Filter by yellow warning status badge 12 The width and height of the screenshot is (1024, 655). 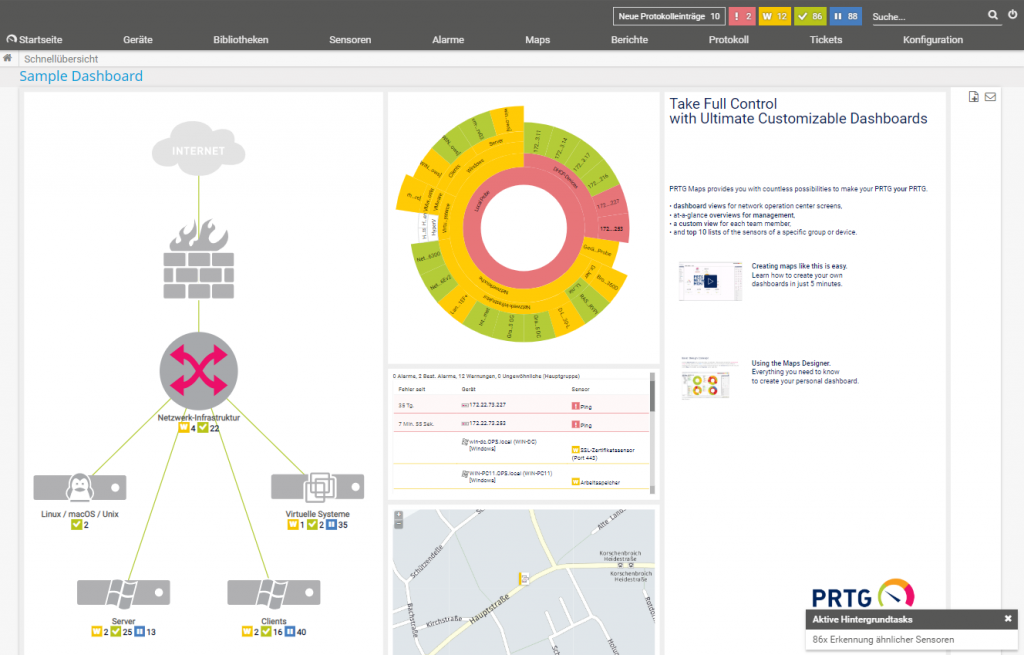[776, 16]
